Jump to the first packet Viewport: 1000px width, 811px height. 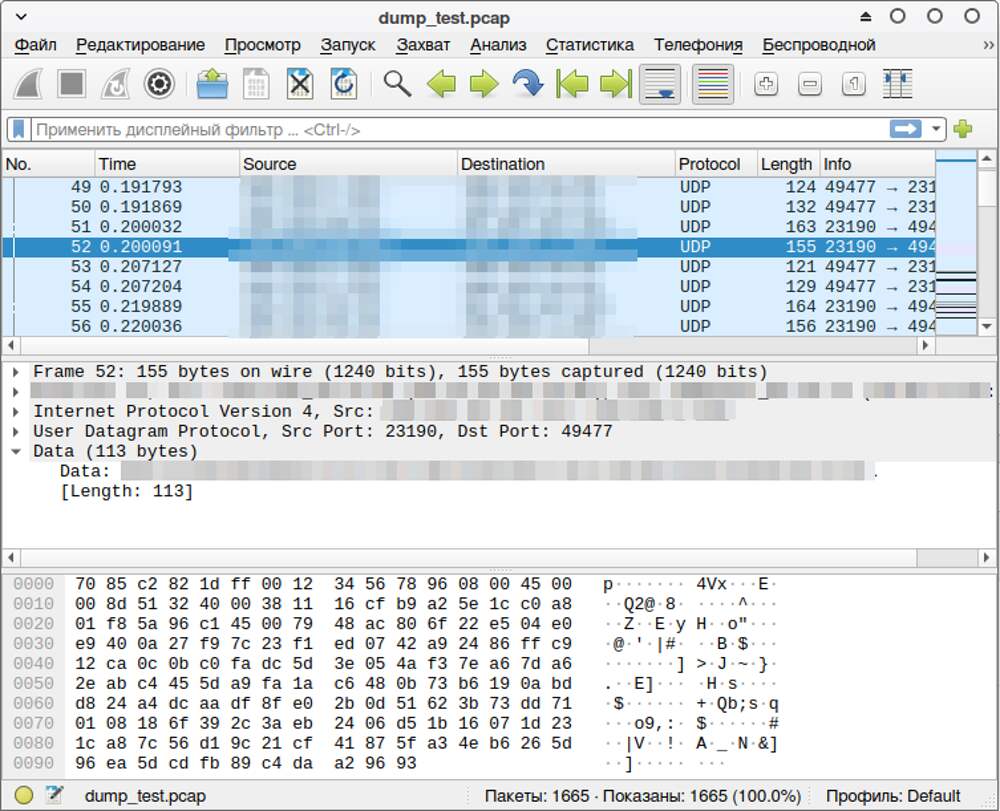coord(572,84)
